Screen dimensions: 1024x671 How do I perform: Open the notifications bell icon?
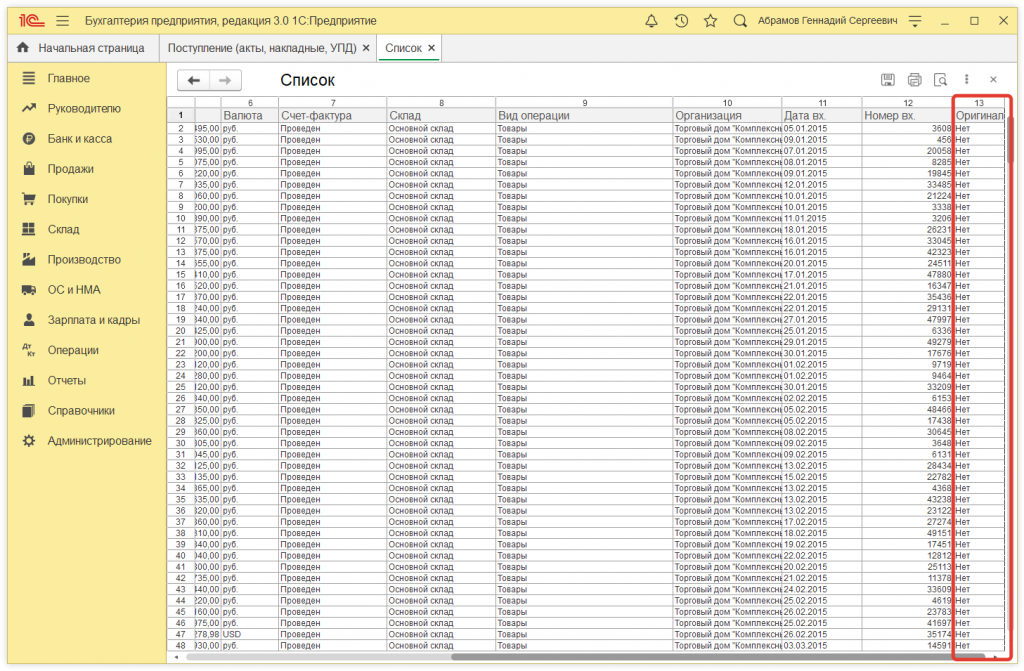652,21
